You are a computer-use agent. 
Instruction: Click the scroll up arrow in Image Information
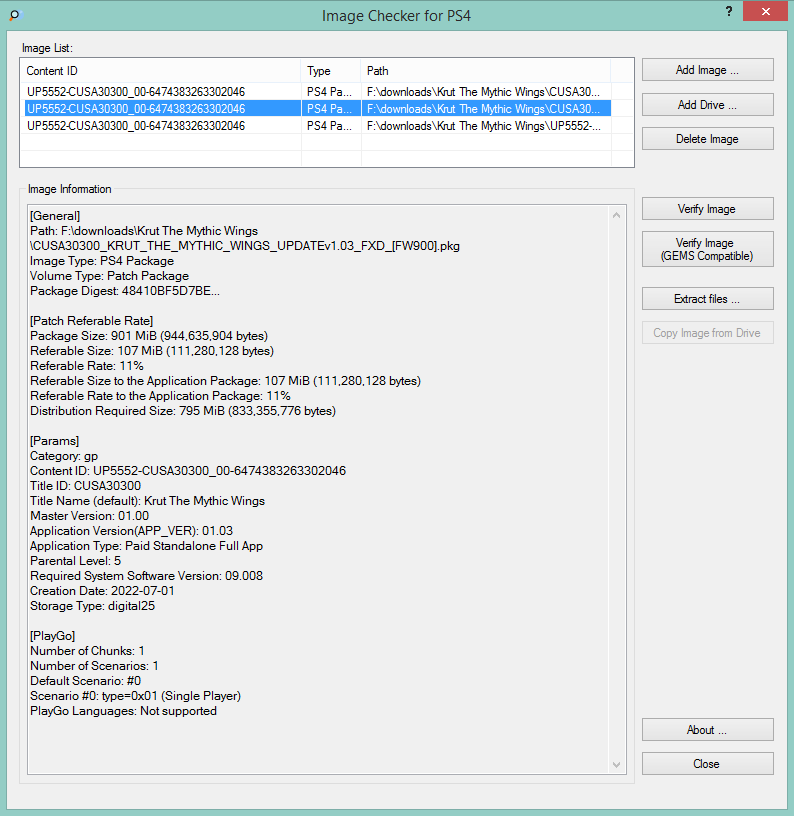(x=617, y=215)
